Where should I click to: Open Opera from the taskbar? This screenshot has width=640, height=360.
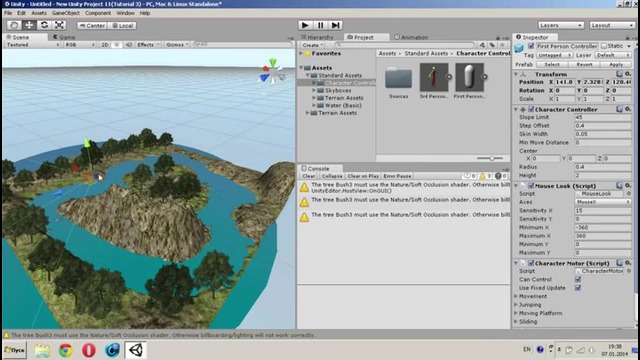(x=89, y=350)
